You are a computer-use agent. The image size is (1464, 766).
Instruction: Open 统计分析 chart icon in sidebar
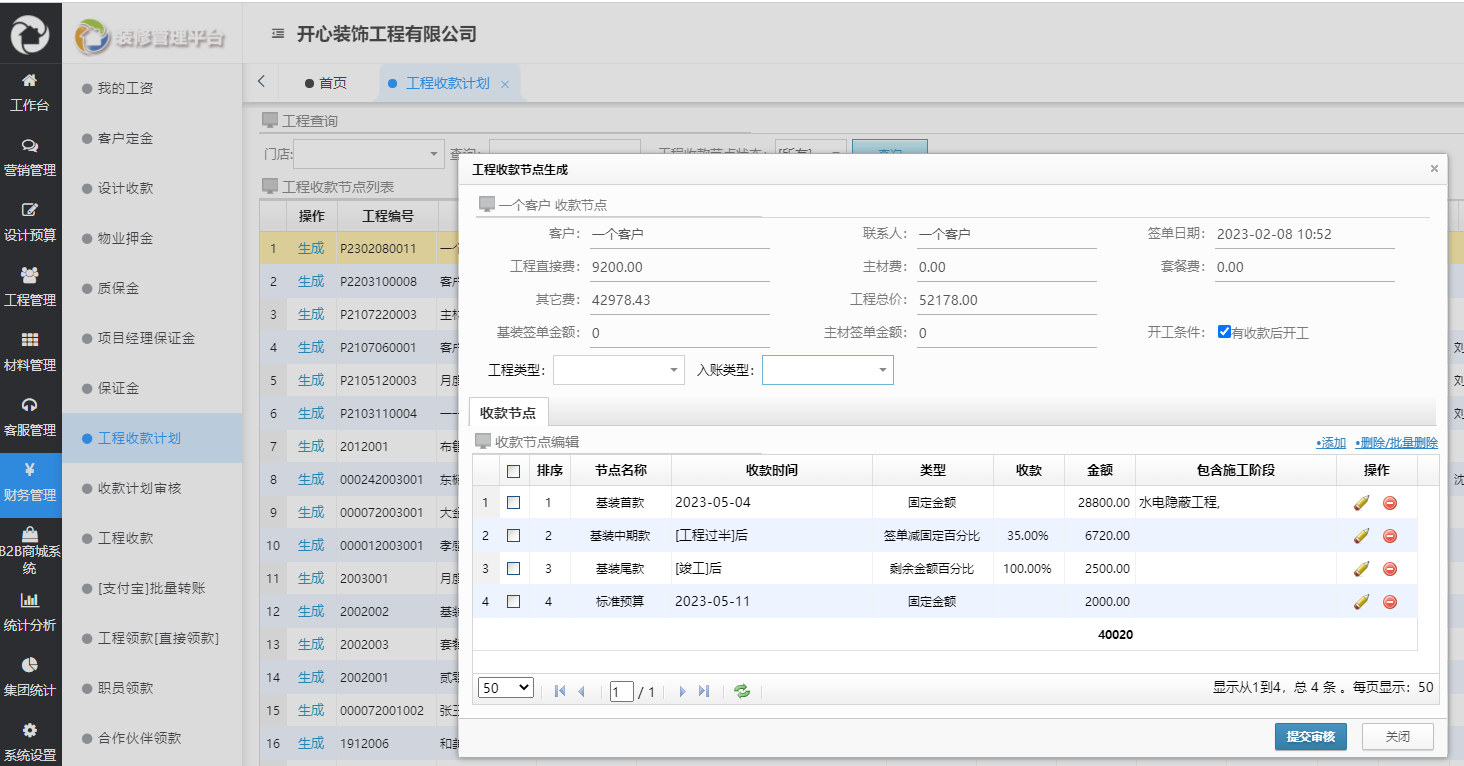[30, 611]
